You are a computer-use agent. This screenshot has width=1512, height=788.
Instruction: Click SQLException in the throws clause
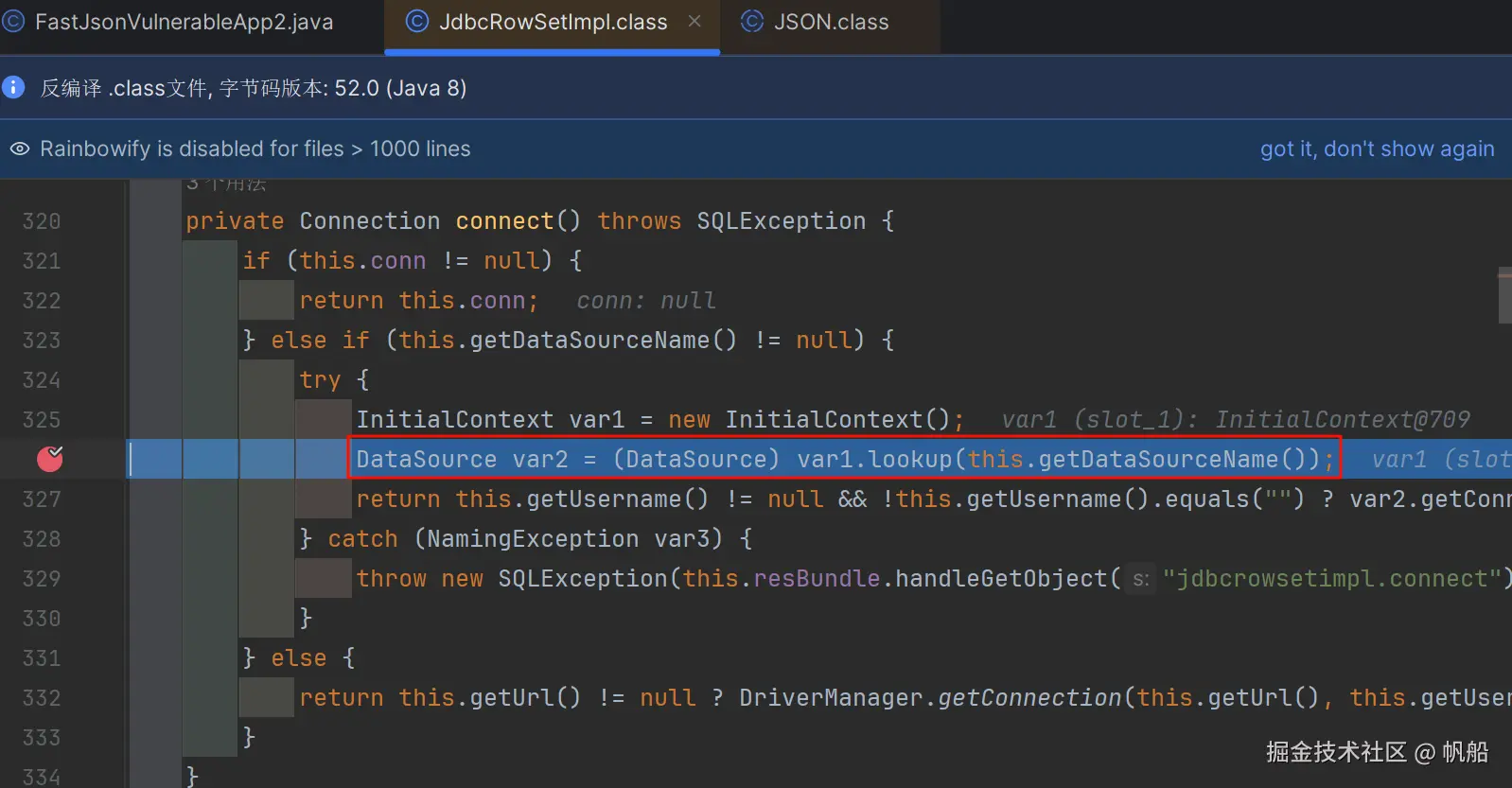pos(781,221)
